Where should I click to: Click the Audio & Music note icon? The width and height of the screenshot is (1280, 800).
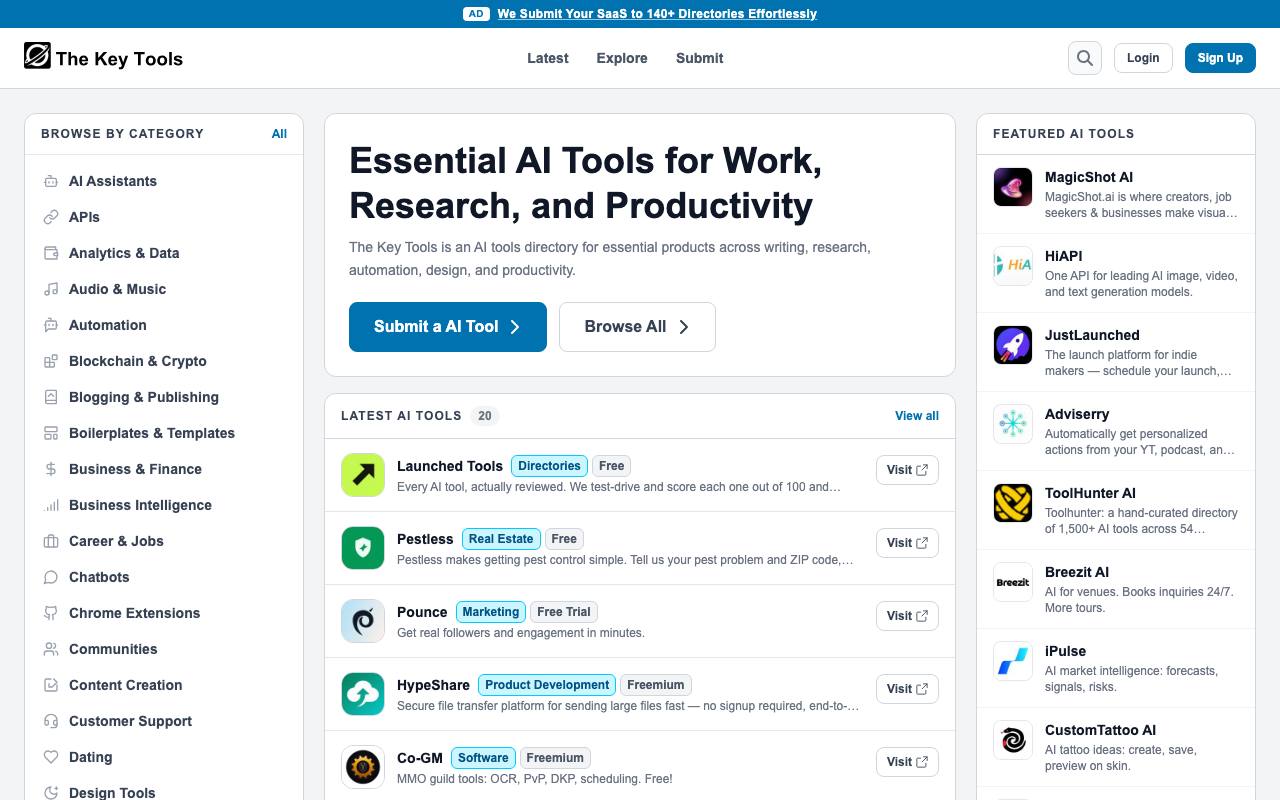51,289
